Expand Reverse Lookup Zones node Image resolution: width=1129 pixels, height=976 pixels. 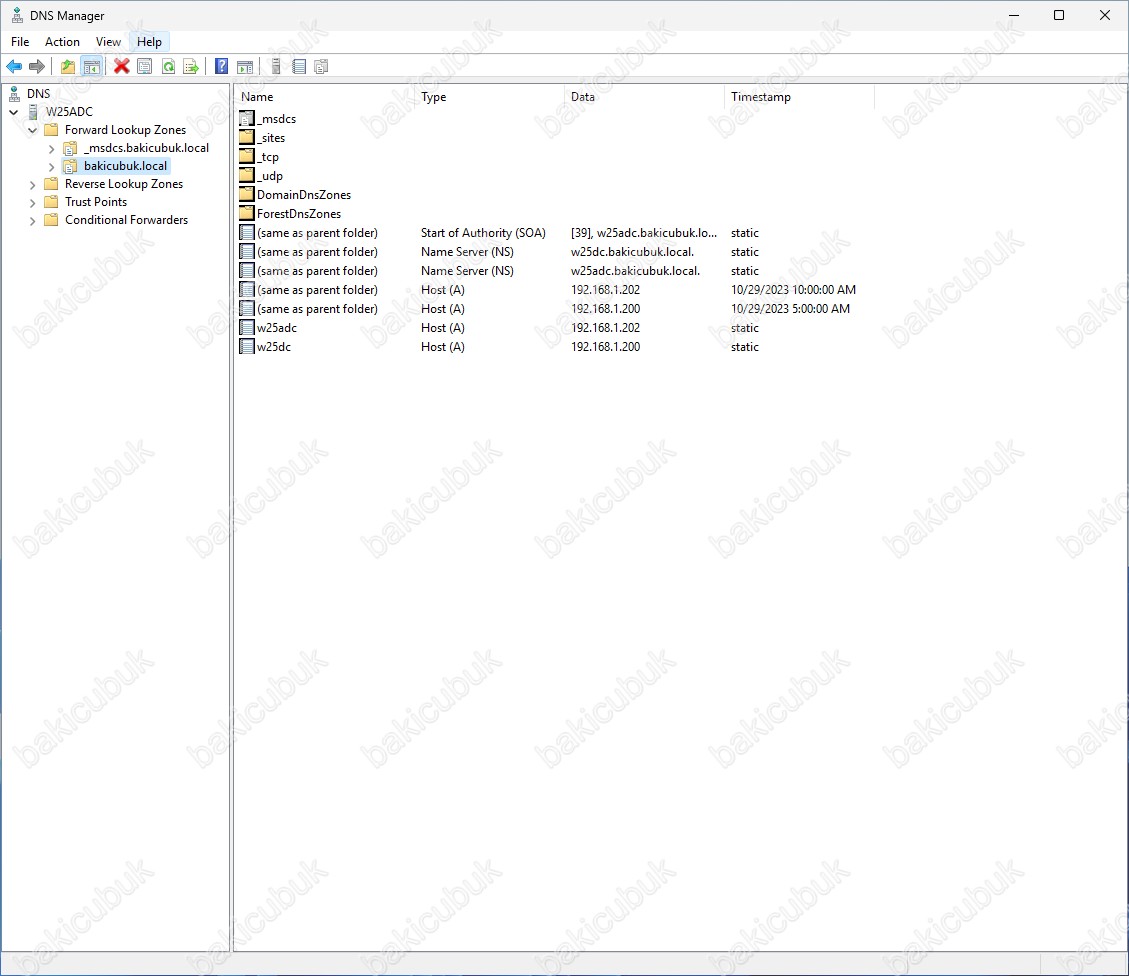32,185
